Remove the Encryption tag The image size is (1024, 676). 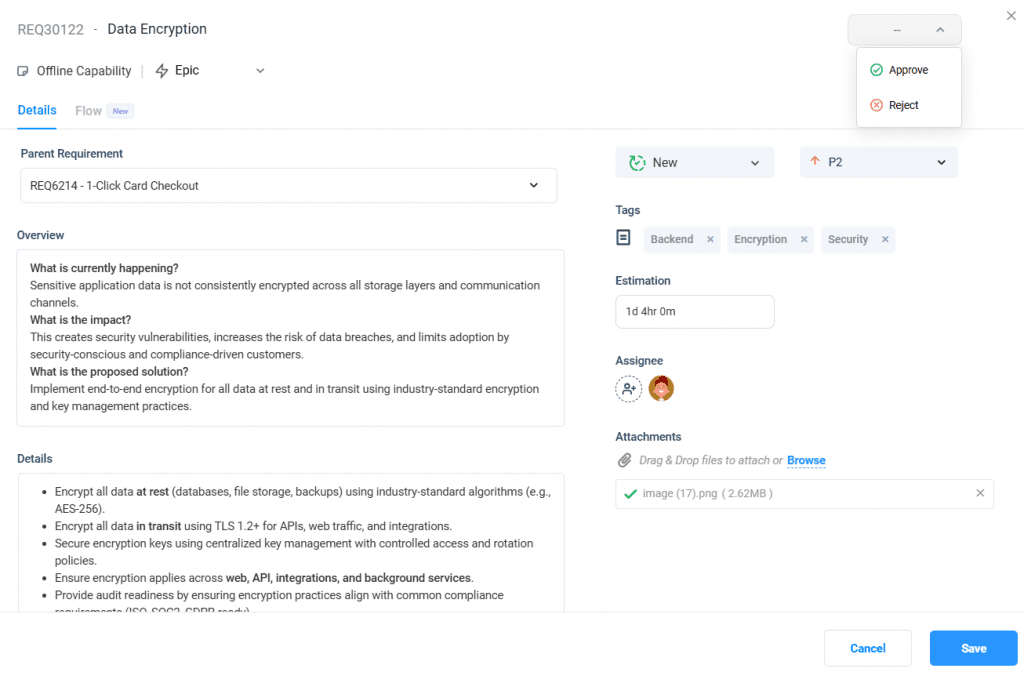(x=804, y=240)
